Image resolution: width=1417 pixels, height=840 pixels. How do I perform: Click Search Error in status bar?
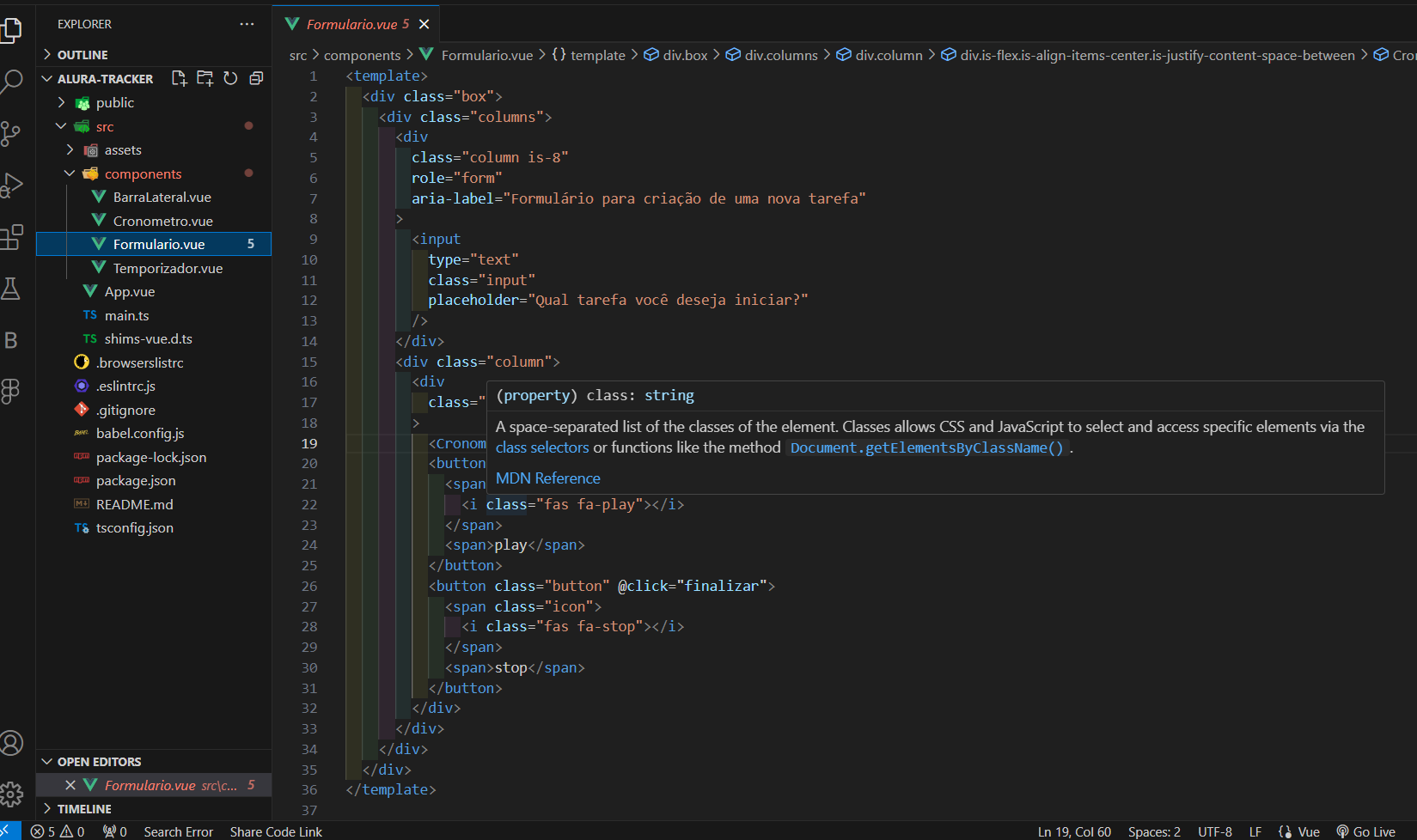178,831
